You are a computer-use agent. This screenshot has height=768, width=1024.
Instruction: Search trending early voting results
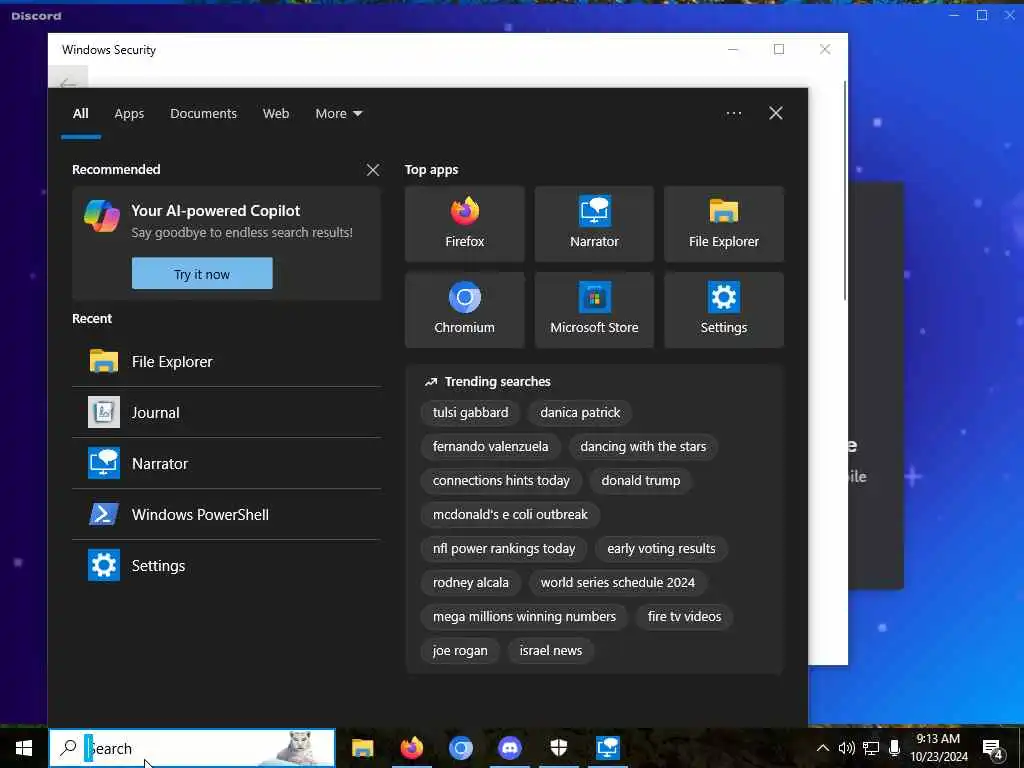pyautogui.click(x=661, y=549)
